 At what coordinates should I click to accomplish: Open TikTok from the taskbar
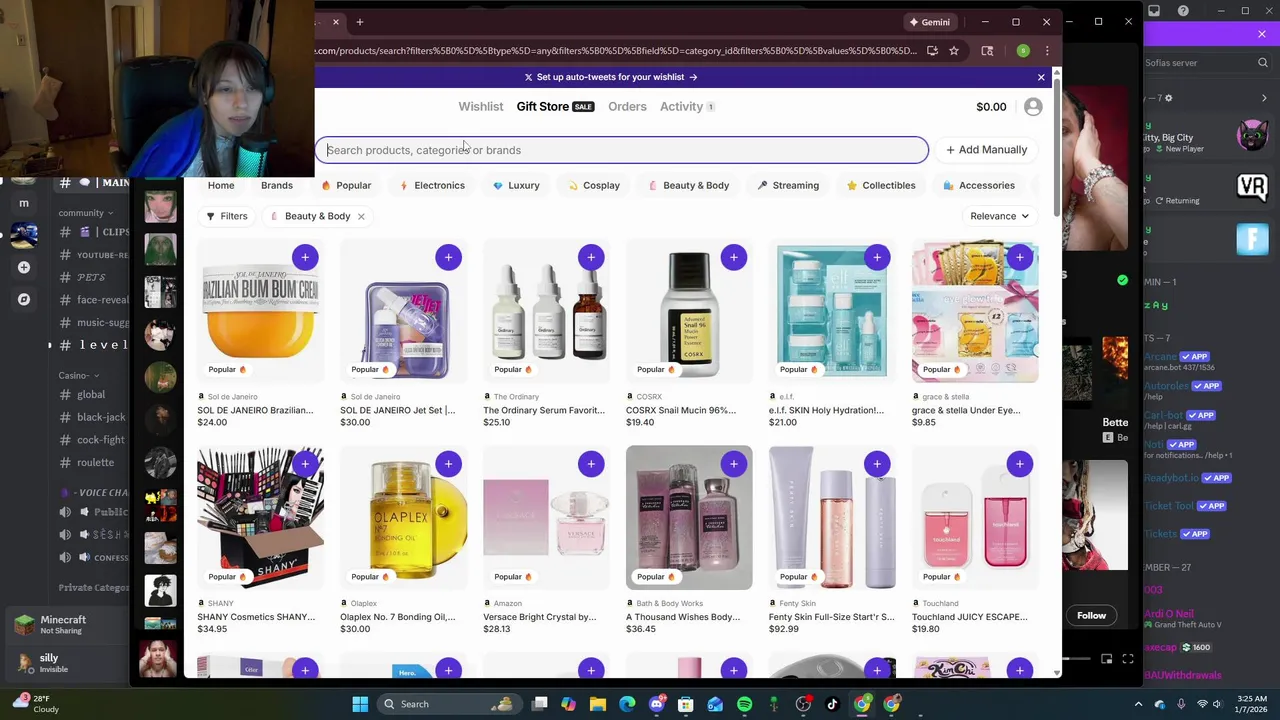coord(832,704)
